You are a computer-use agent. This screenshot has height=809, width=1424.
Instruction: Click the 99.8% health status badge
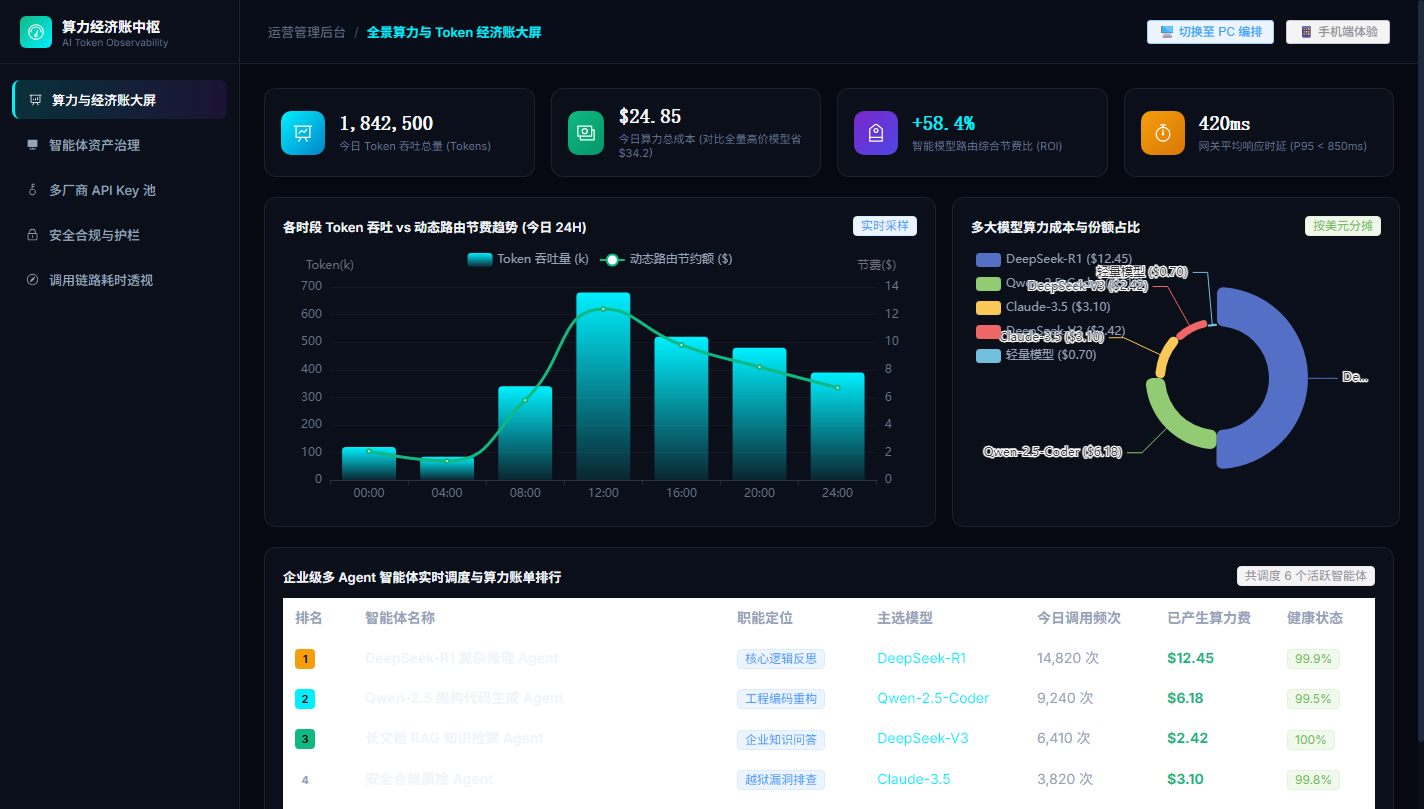click(1313, 779)
